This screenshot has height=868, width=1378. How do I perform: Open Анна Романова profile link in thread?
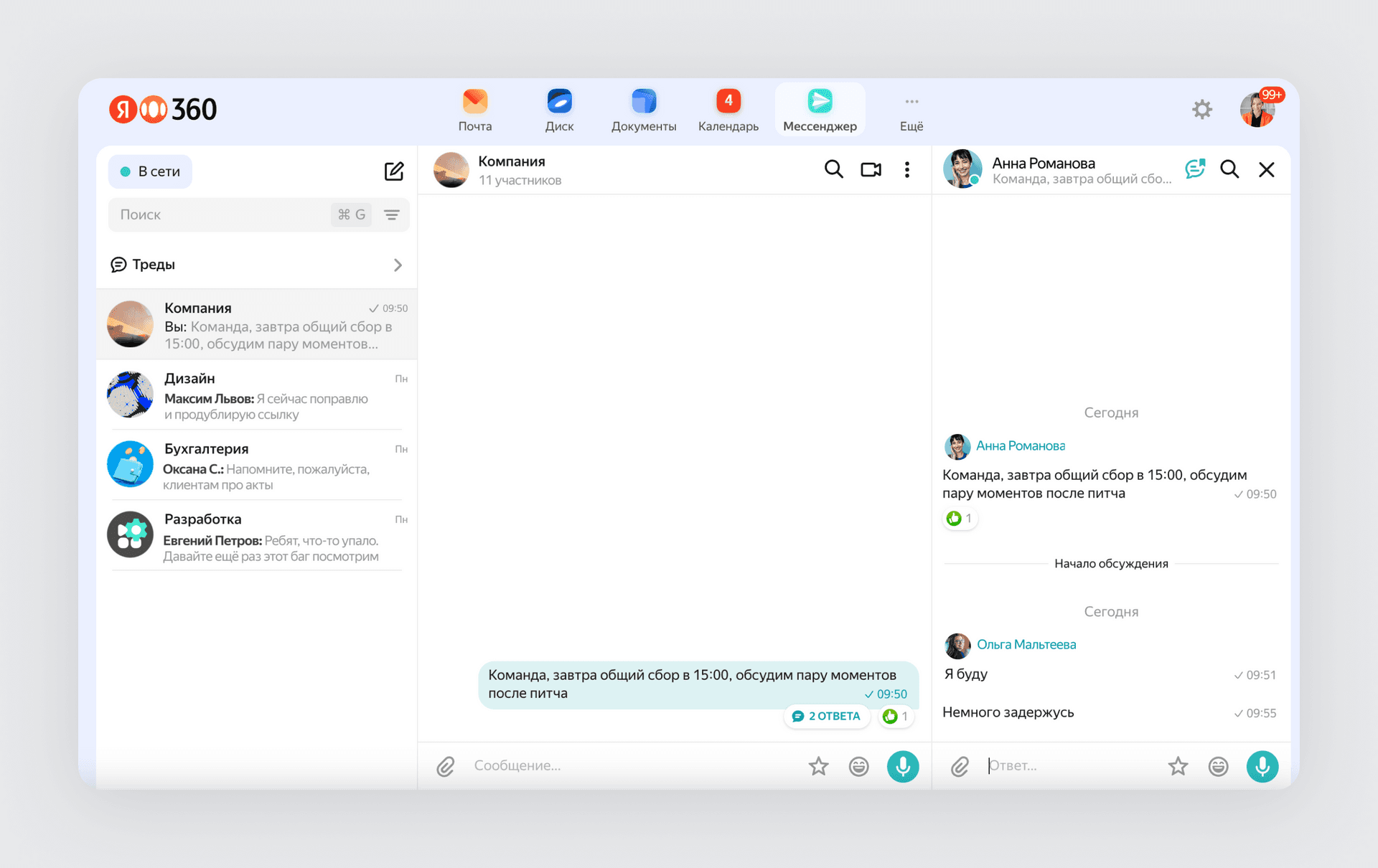(x=1021, y=445)
